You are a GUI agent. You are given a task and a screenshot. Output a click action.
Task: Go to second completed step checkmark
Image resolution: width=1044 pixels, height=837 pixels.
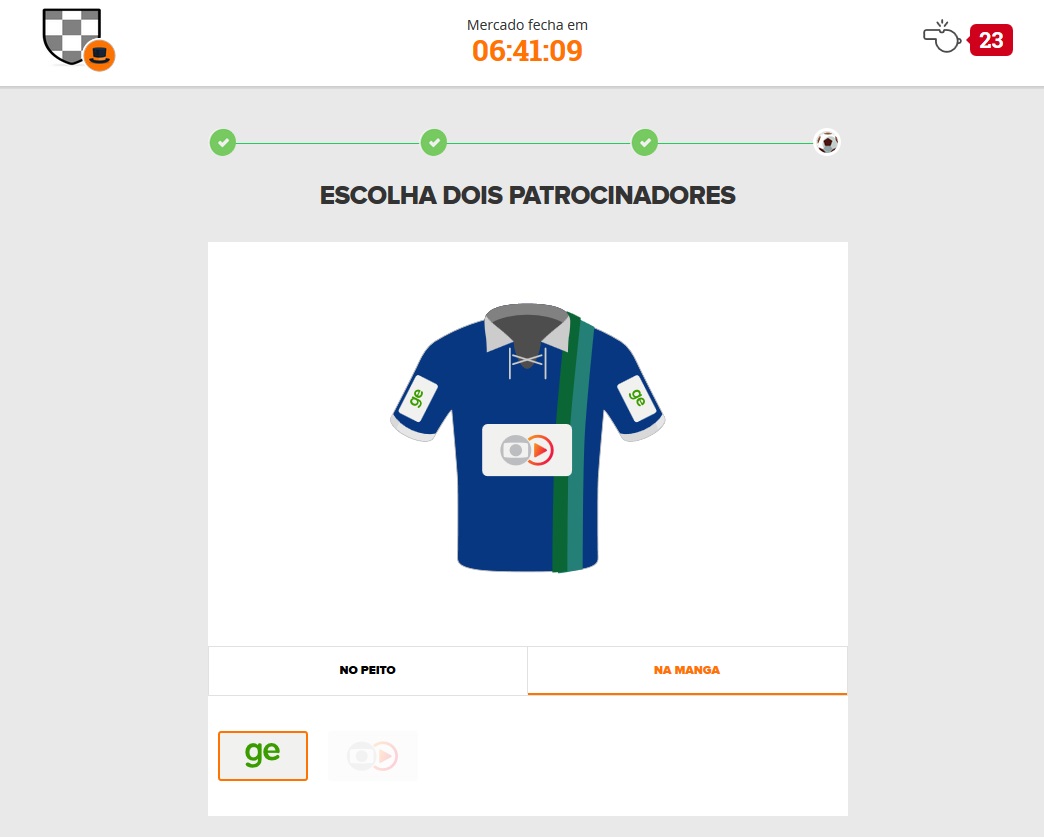[x=433, y=142]
